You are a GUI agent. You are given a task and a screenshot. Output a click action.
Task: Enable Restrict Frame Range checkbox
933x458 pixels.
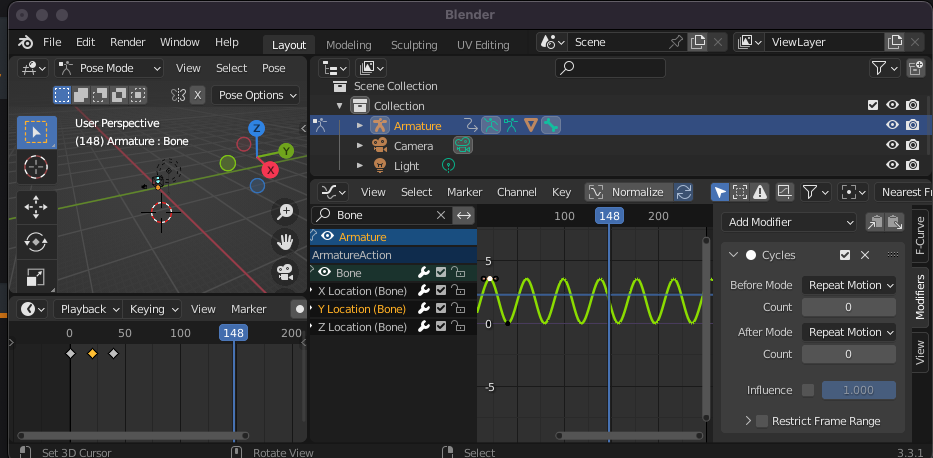coord(762,421)
